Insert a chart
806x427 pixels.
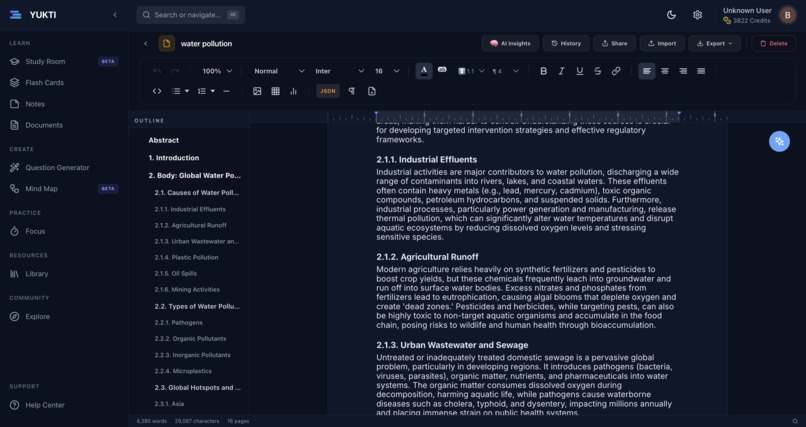point(294,91)
